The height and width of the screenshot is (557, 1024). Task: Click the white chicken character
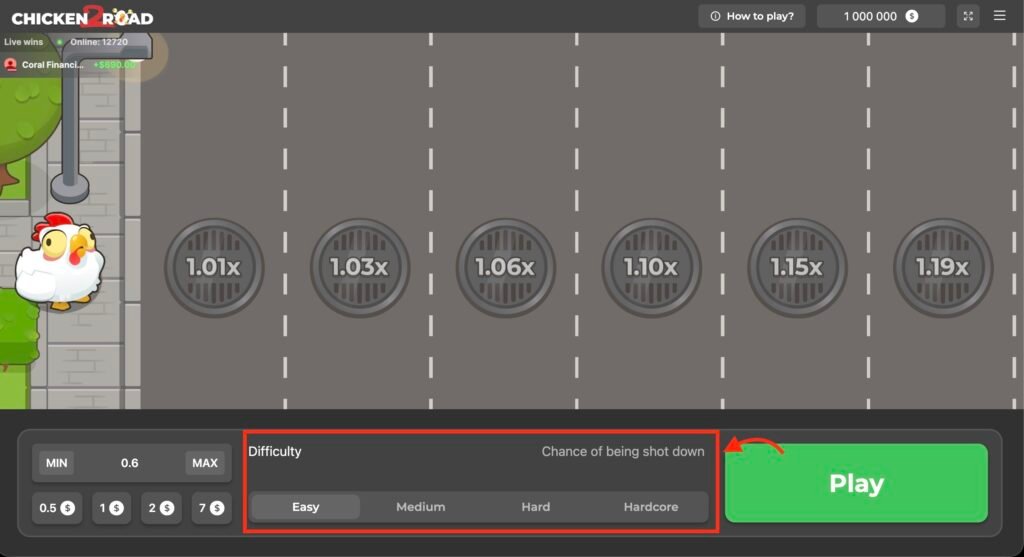tap(56, 260)
